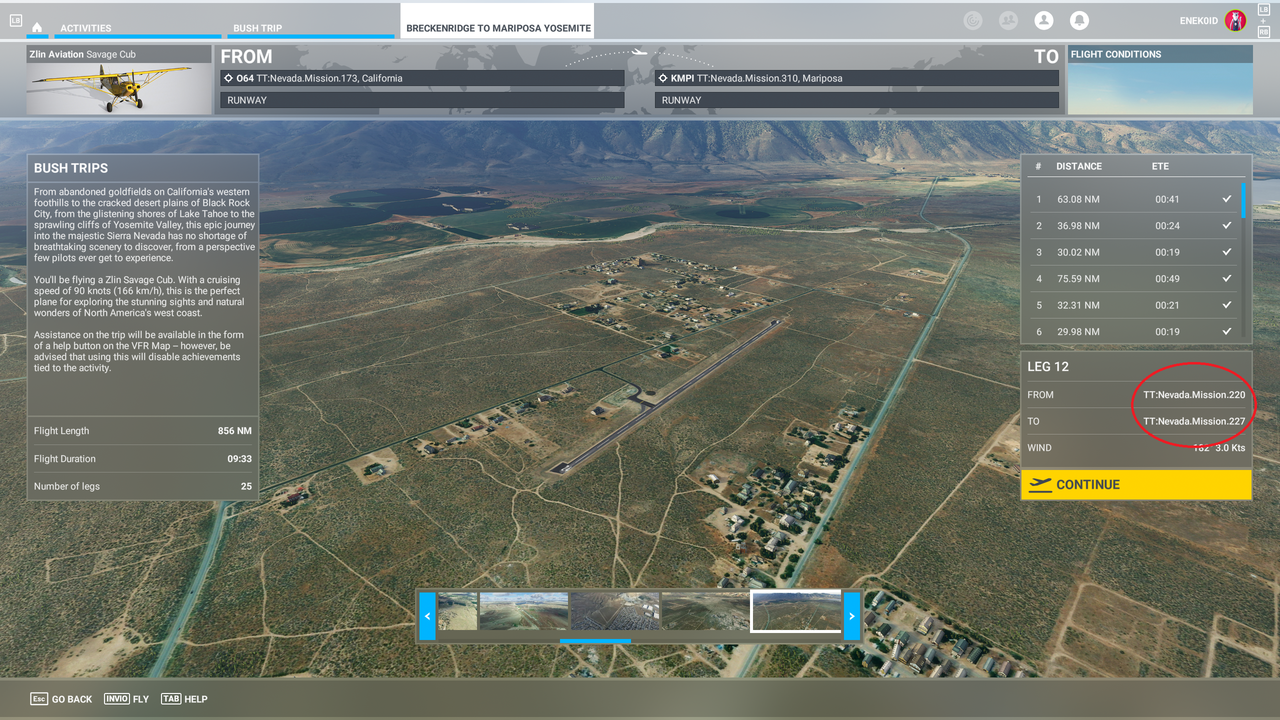Viewport: 1280px width, 720px height.
Task: Click the CONTINUE button
Action: coord(1136,484)
